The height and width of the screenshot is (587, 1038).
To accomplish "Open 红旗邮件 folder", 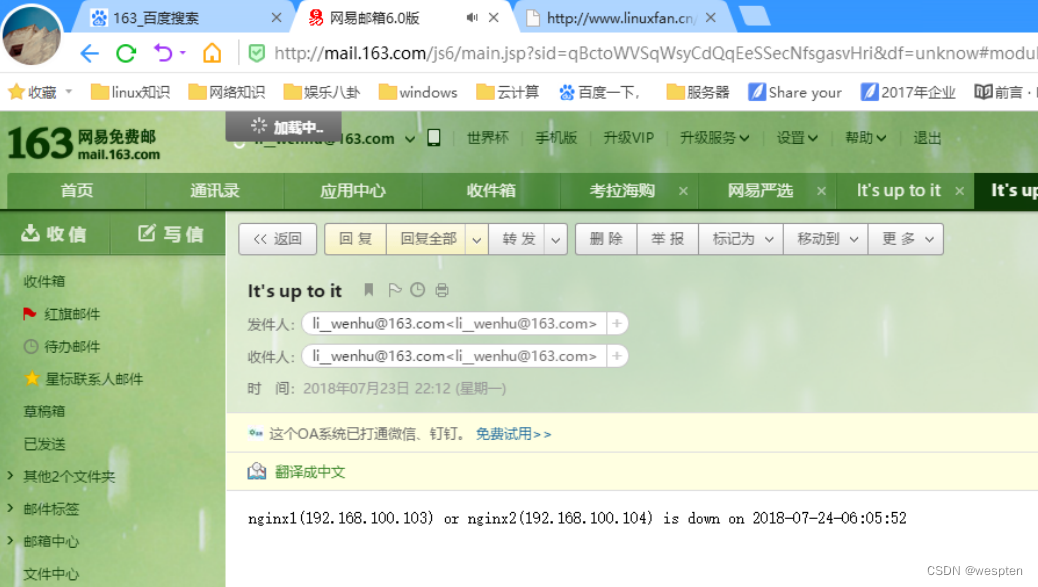I will tap(71, 314).
